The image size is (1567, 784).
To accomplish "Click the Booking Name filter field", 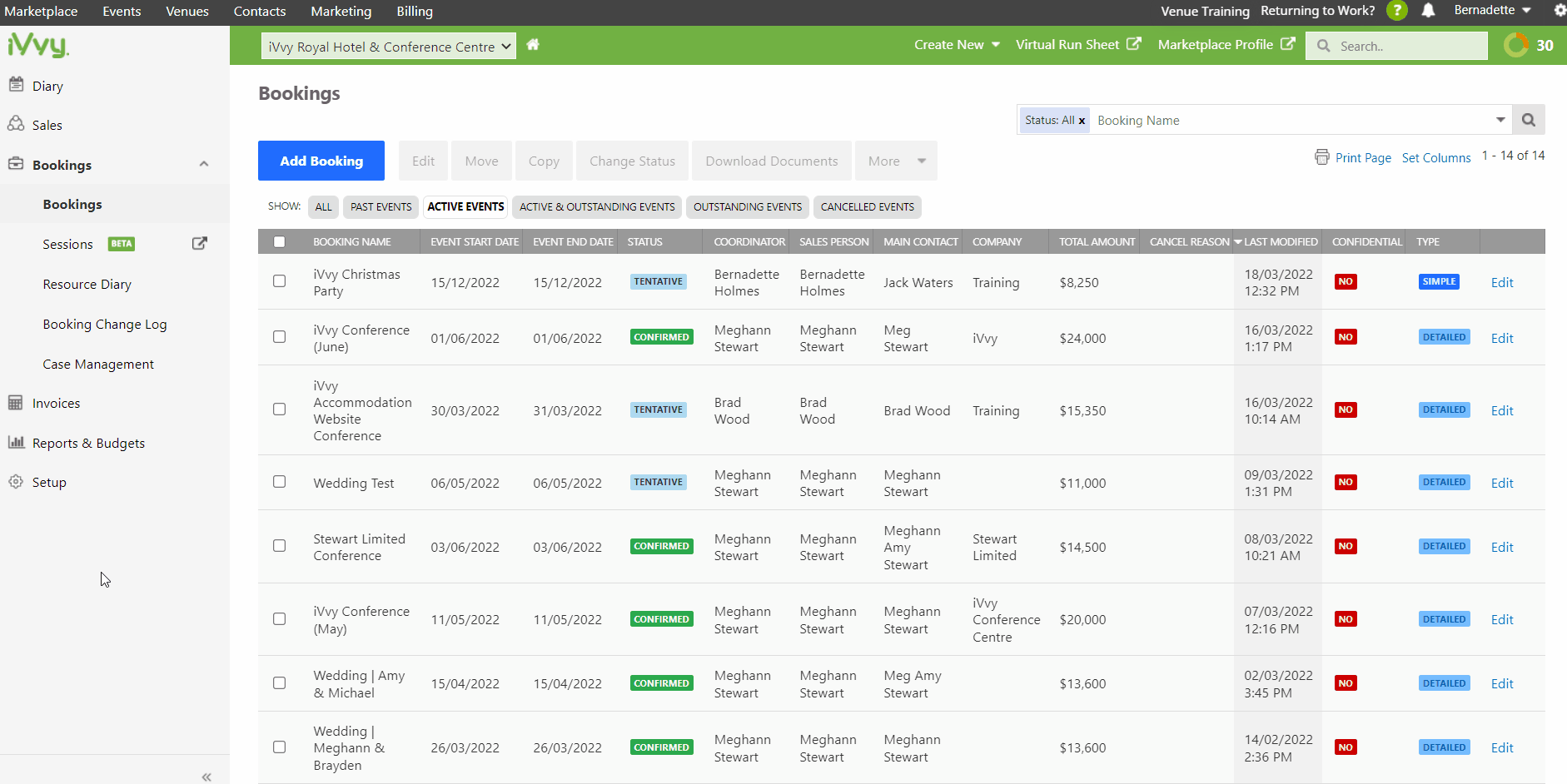I will point(1291,121).
